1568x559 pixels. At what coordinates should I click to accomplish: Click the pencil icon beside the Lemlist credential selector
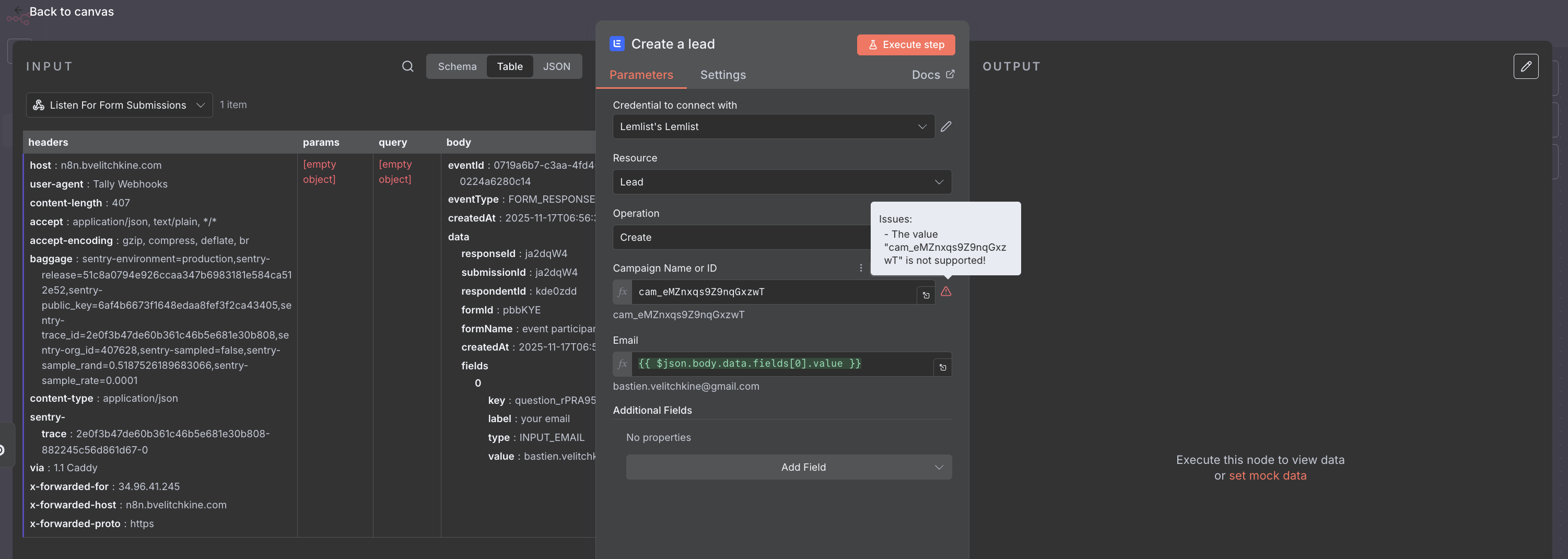[946, 126]
